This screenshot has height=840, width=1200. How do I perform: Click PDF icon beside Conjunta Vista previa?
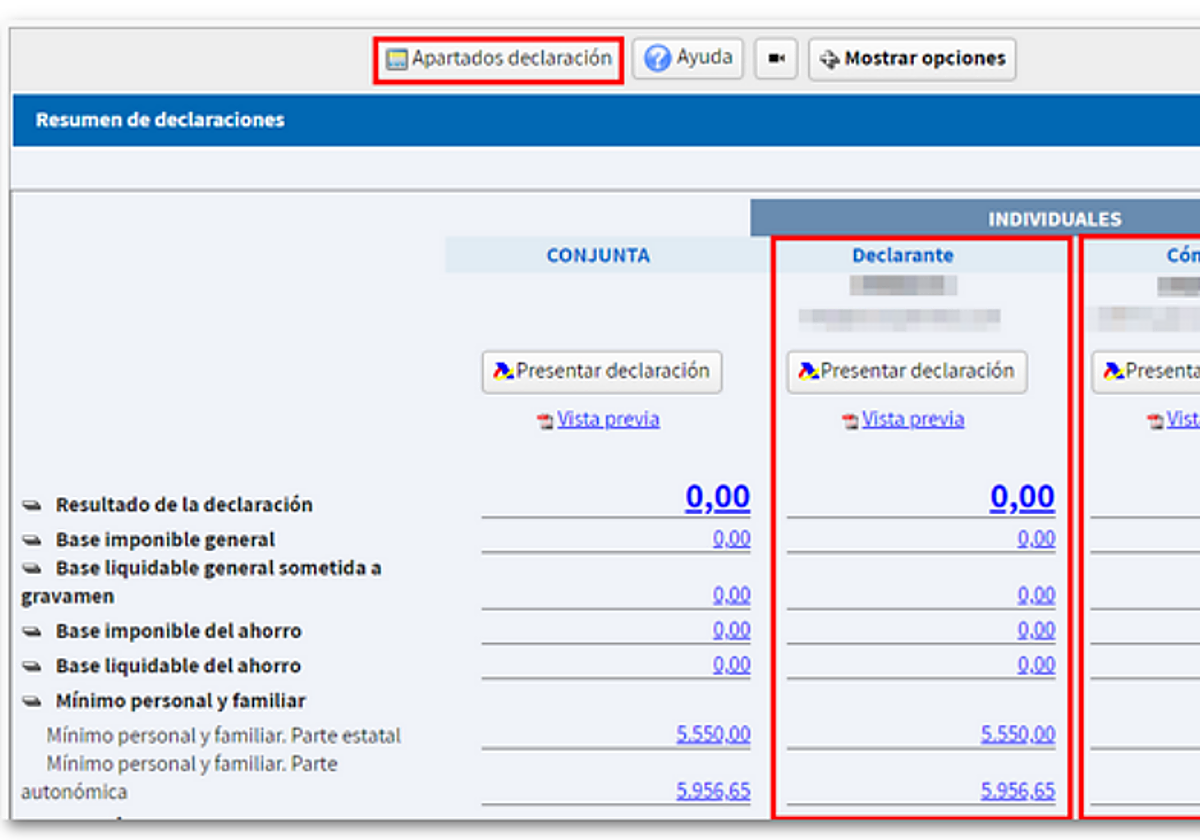coord(545,421)
